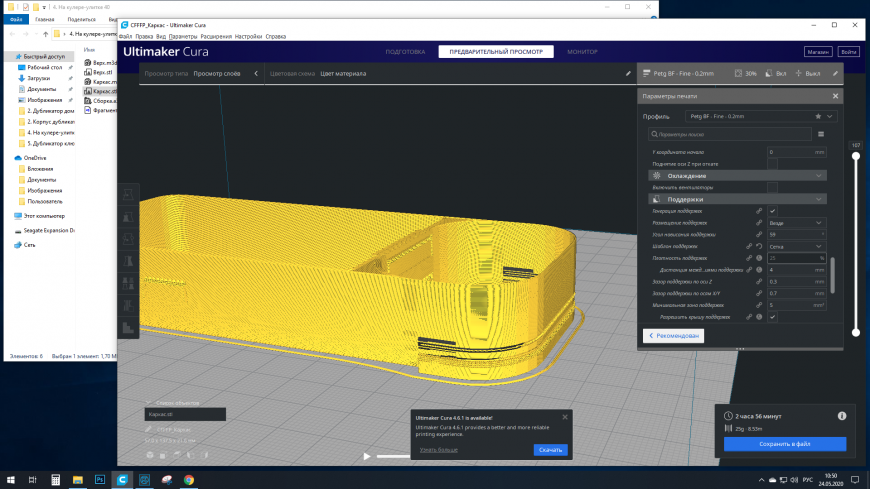Switch to right side view icon
The image size is (870, 489).
[x=205, y=455]
